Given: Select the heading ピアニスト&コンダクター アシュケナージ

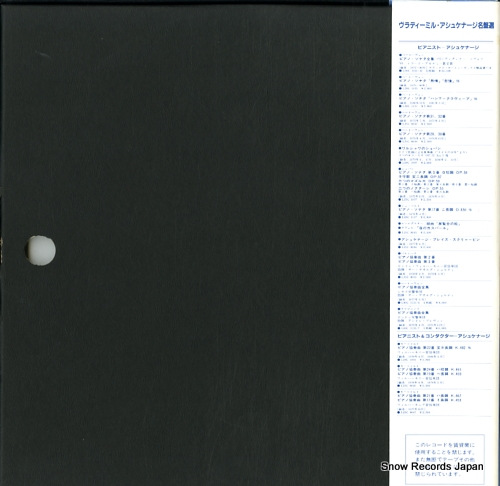Looking at the screenshot, I should tap(444, 336).
